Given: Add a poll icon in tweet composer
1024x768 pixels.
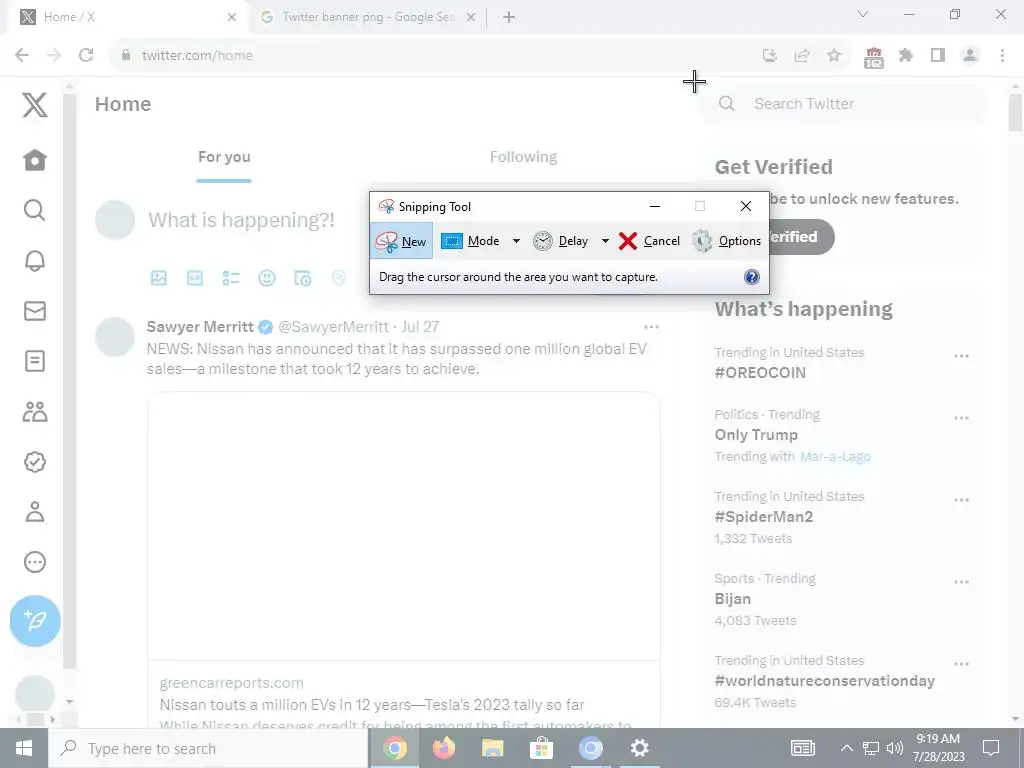Looking at the screenshot, I should (x=231, y=278).
